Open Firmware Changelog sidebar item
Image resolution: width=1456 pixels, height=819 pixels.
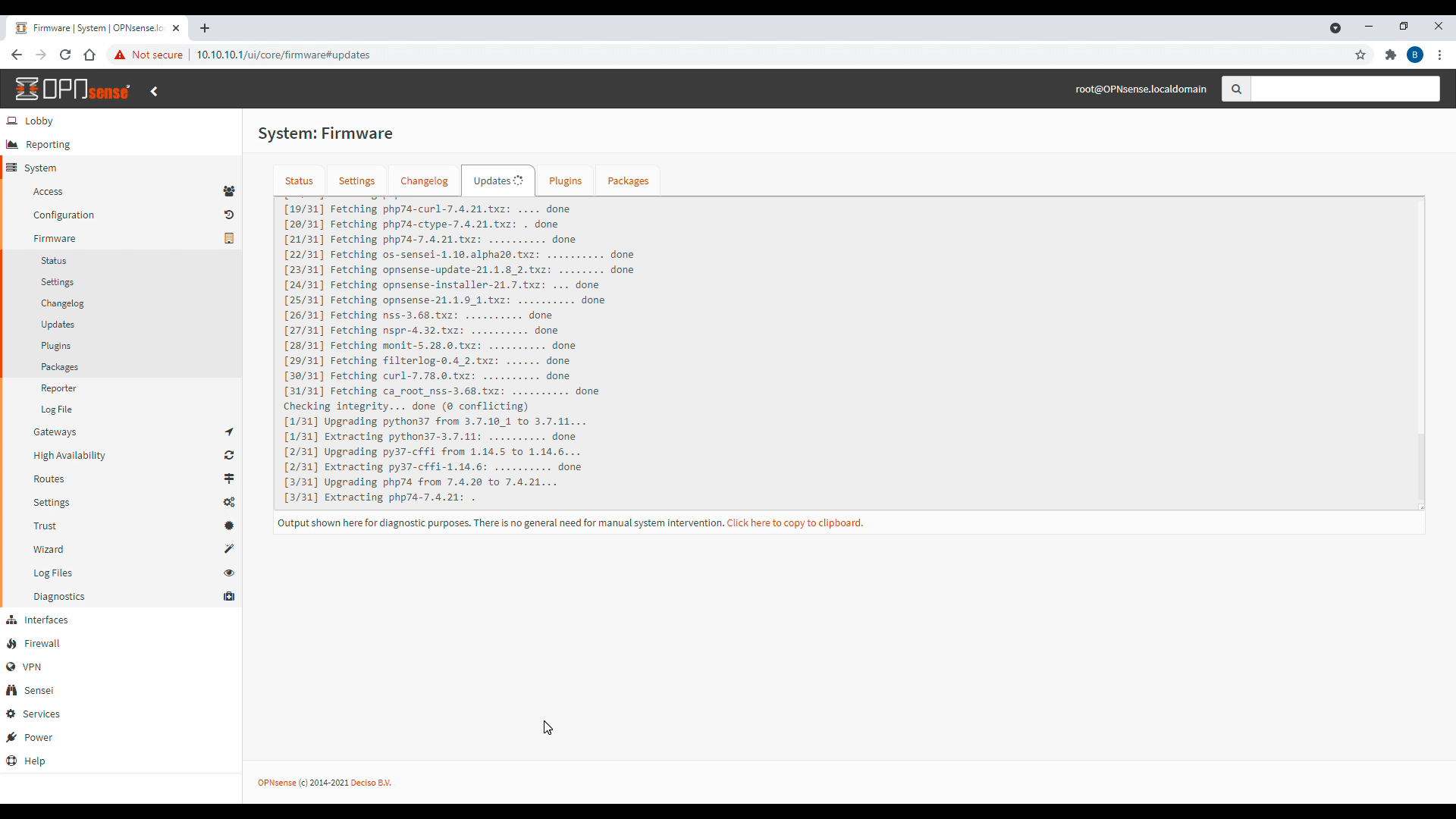click(x=121, y=303)
